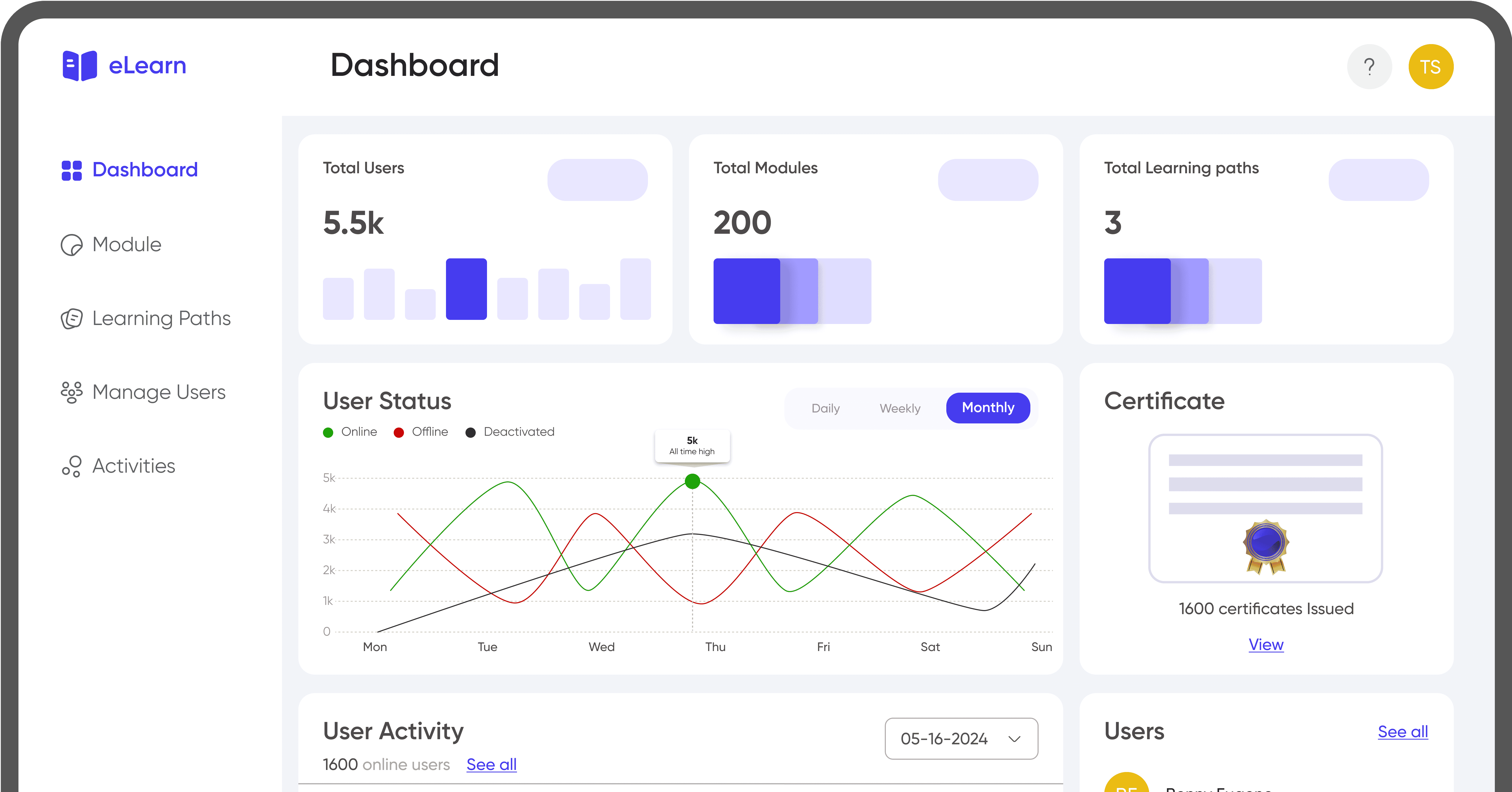Click the Module icon in sidebar

tap(72, 245)
